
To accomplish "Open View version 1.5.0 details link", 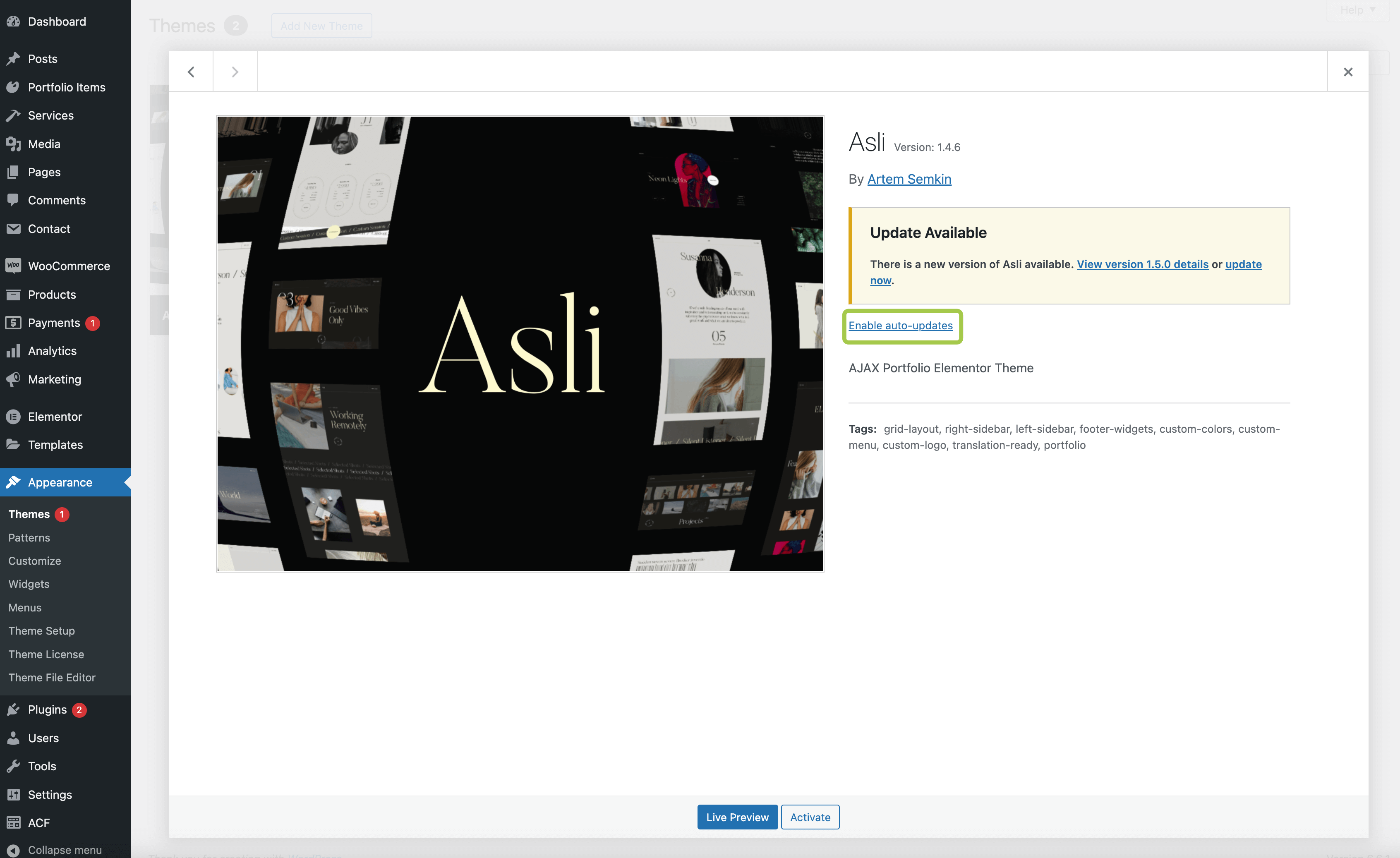I will (x=1142, y=264).
